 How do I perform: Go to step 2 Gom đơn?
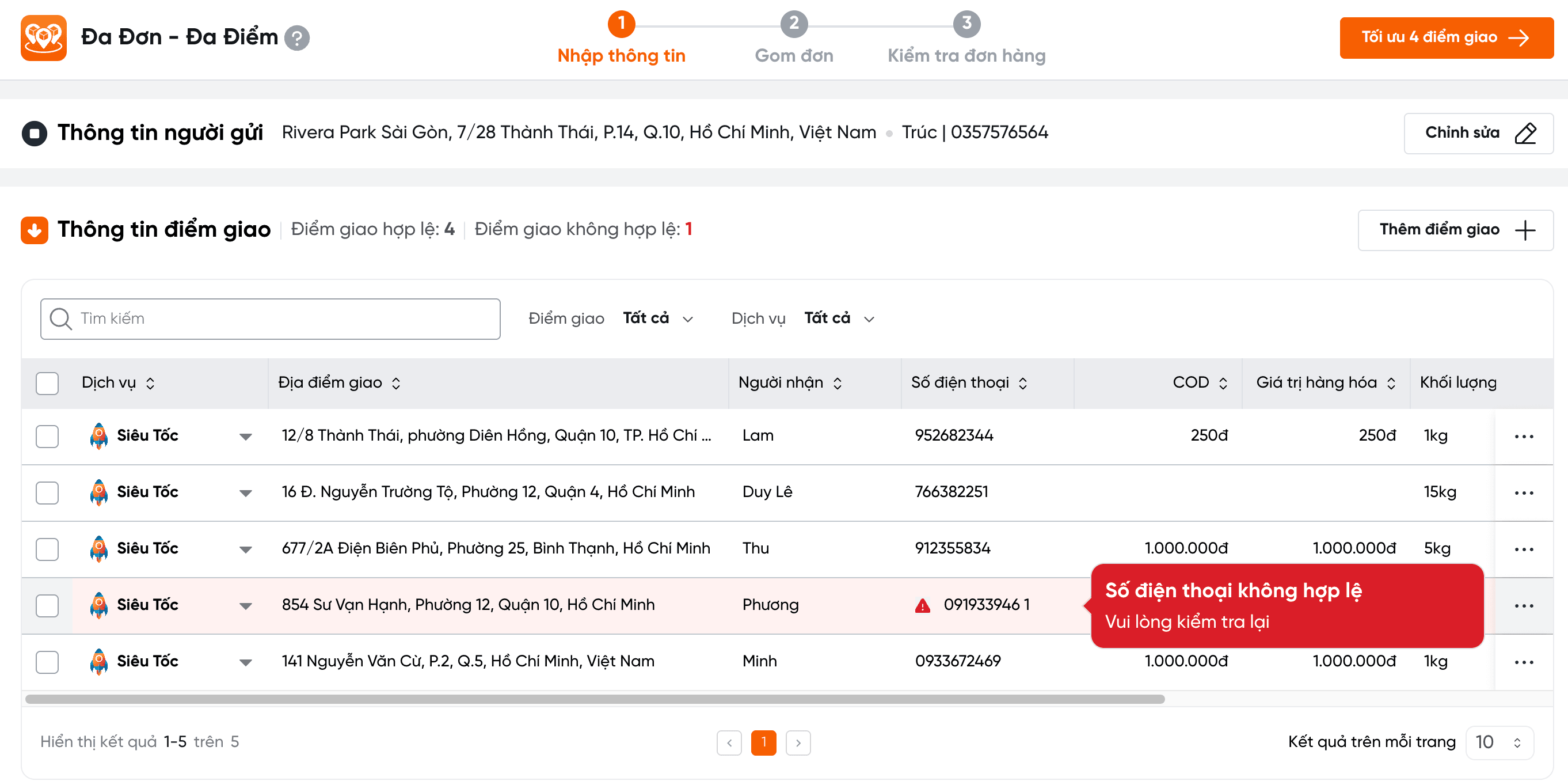[x=794, y=24]
